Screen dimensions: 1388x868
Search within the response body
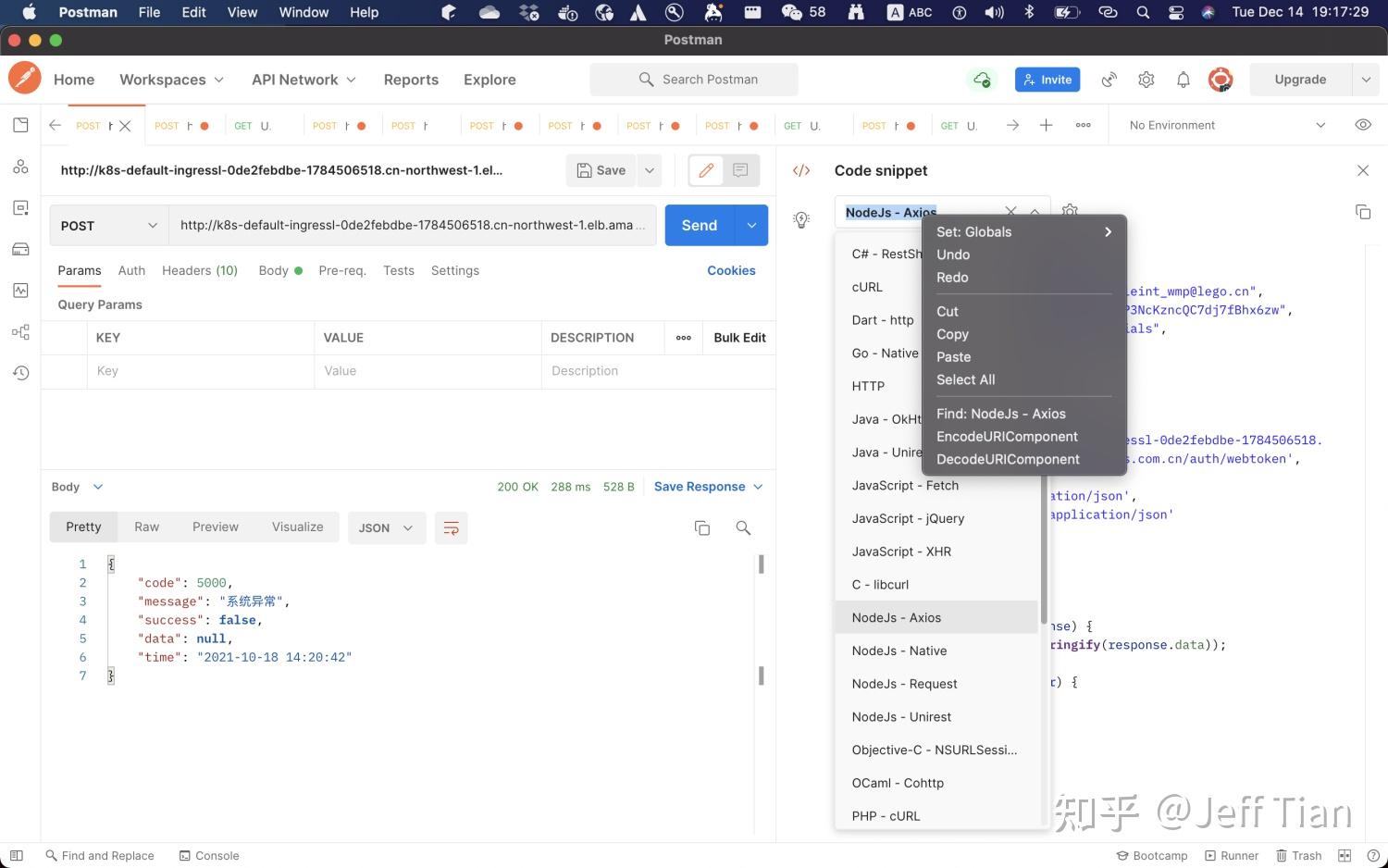click(x=742, y=527)
